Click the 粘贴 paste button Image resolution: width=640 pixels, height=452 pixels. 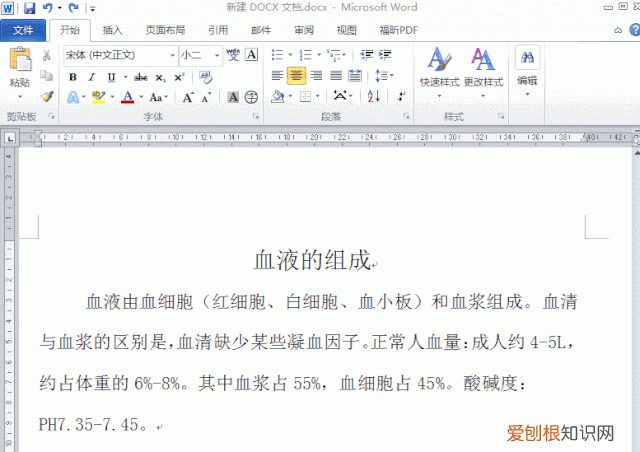(20, 60)
